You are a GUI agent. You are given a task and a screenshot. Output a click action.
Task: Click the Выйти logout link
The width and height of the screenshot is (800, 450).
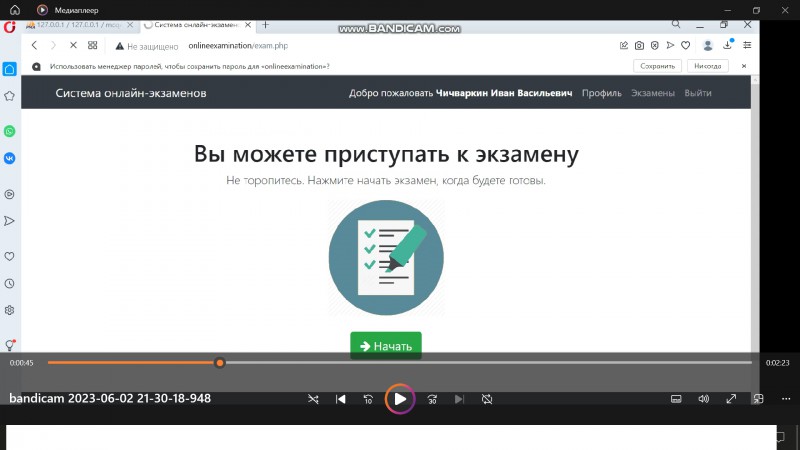(x=697, y=93)
